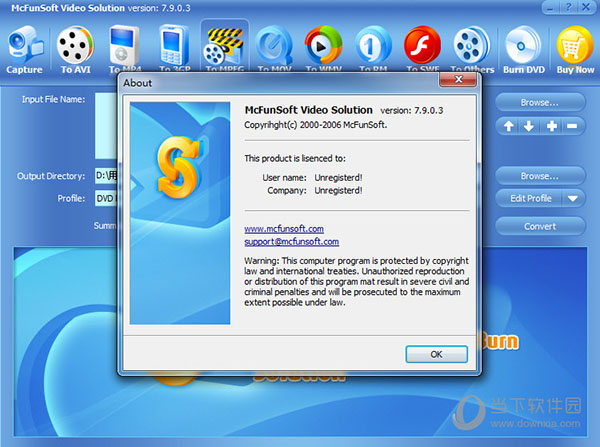Browse for input file
Screen dimensions: 600x447
point(540,103)
